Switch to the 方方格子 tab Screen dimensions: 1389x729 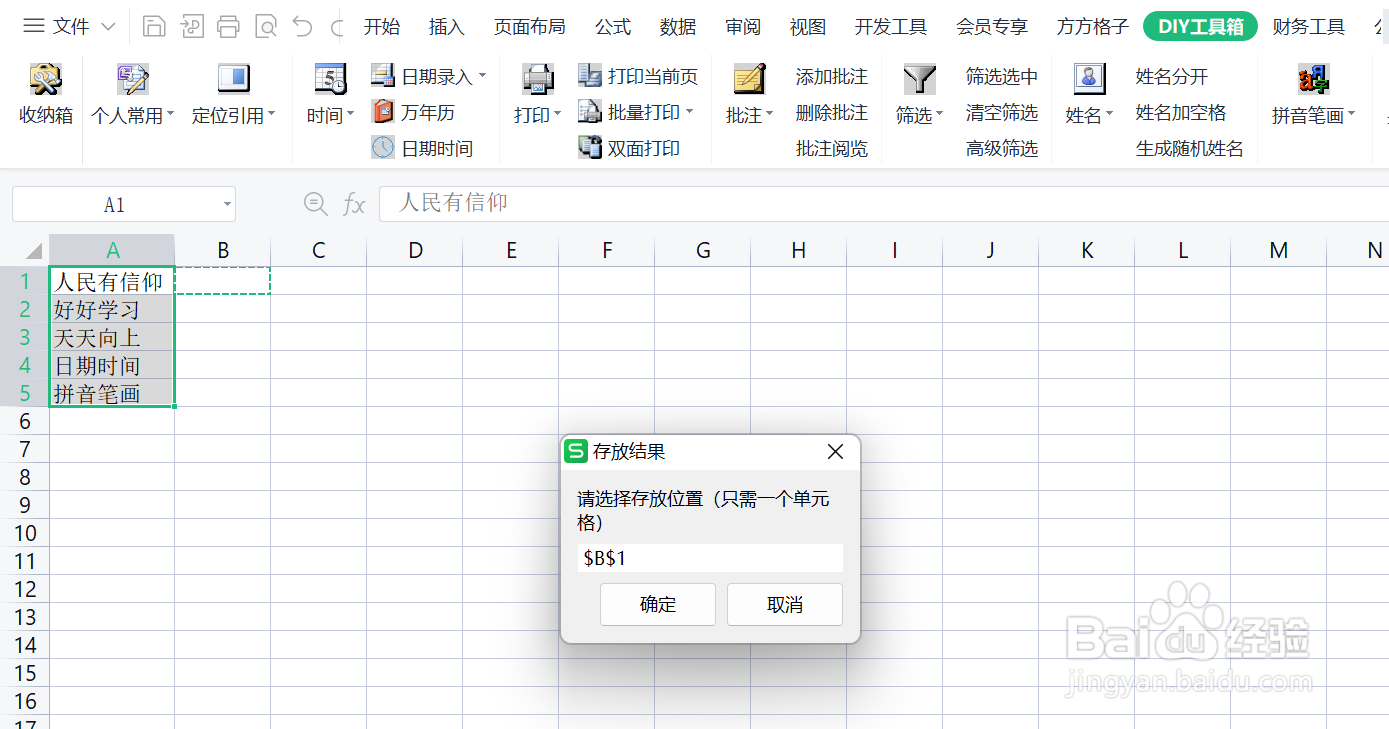[1092, 27]
